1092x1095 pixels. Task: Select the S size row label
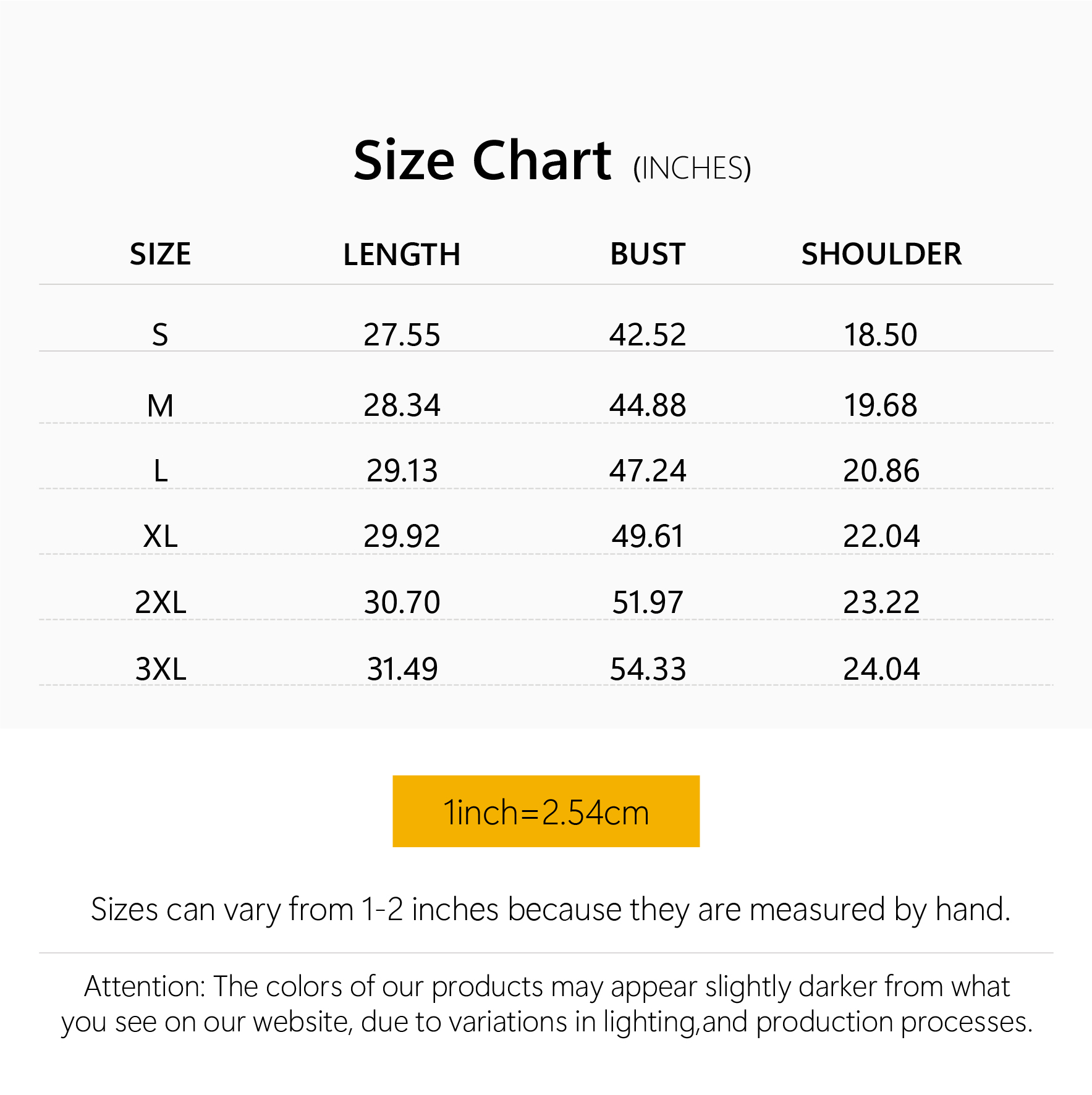[x=160, y=335]
